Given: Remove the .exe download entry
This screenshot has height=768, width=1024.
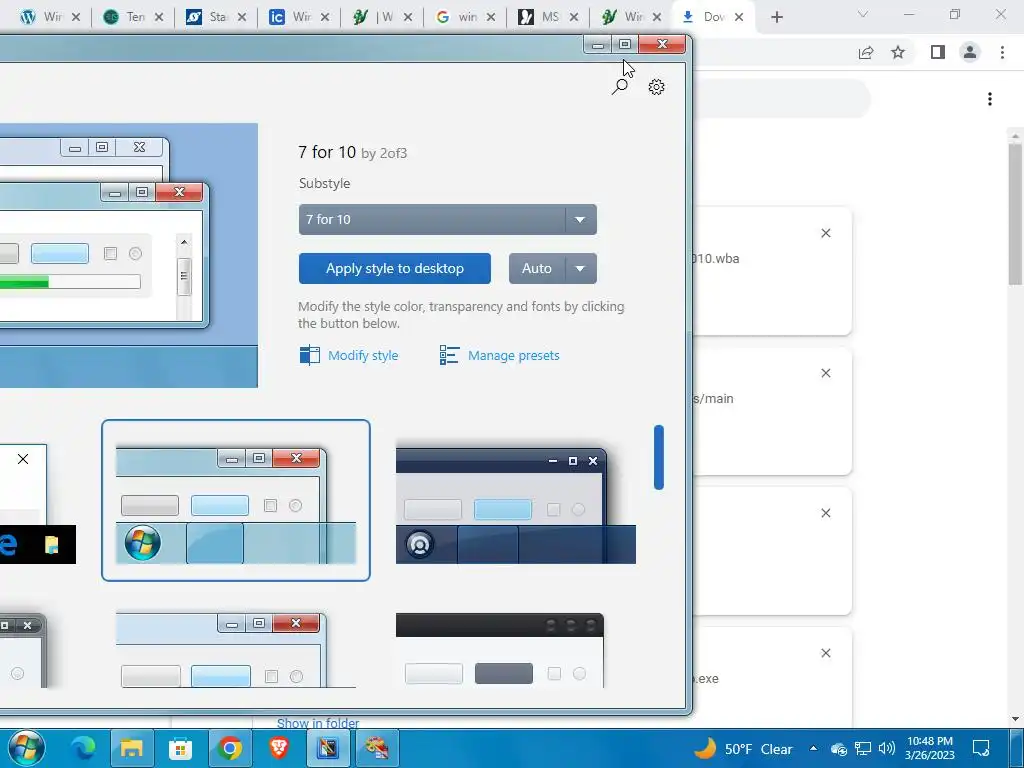Looking at the screenshot, I should (x=825, y=653).
